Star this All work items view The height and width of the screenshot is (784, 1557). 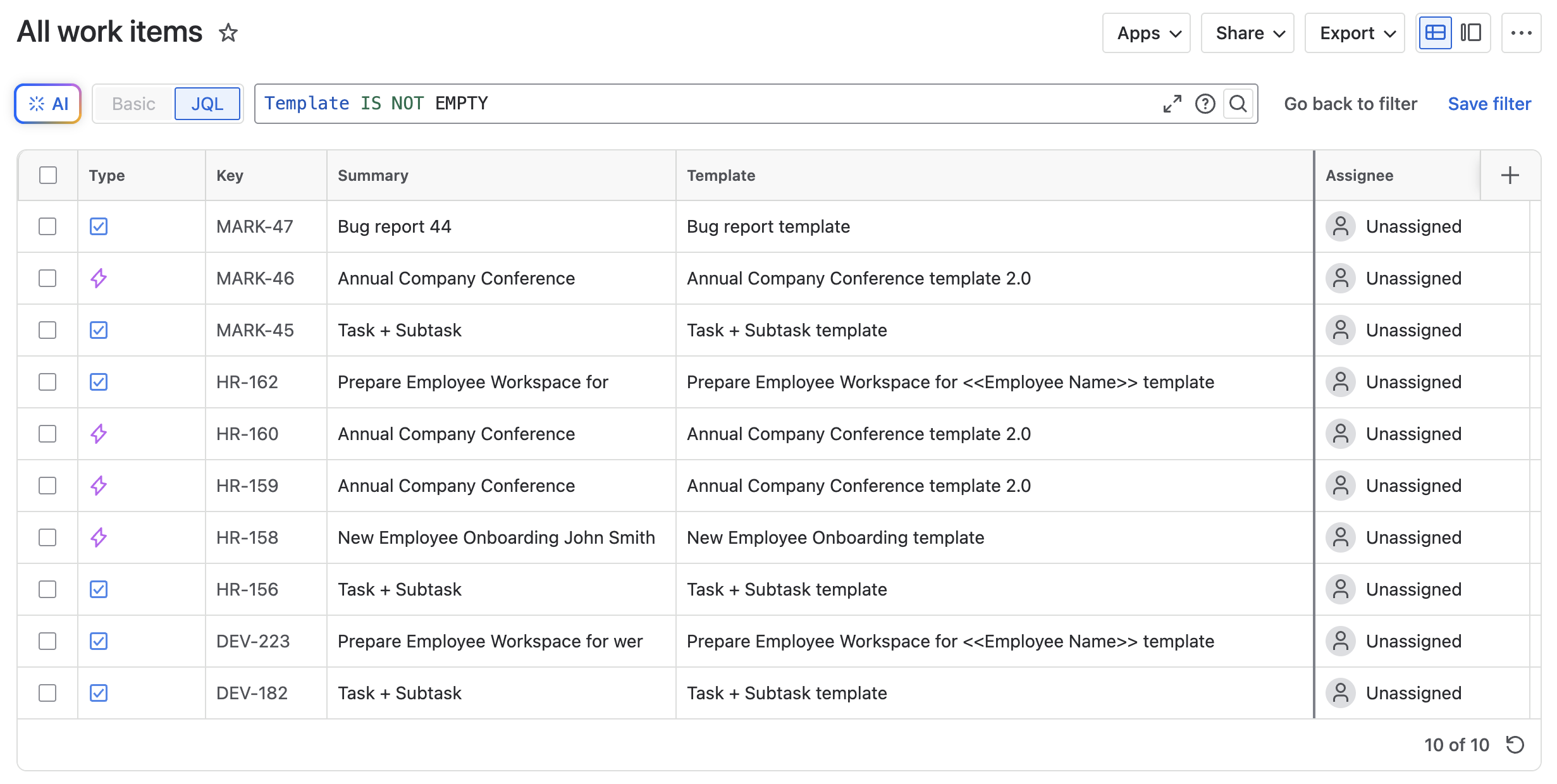[x=228, y=32]
